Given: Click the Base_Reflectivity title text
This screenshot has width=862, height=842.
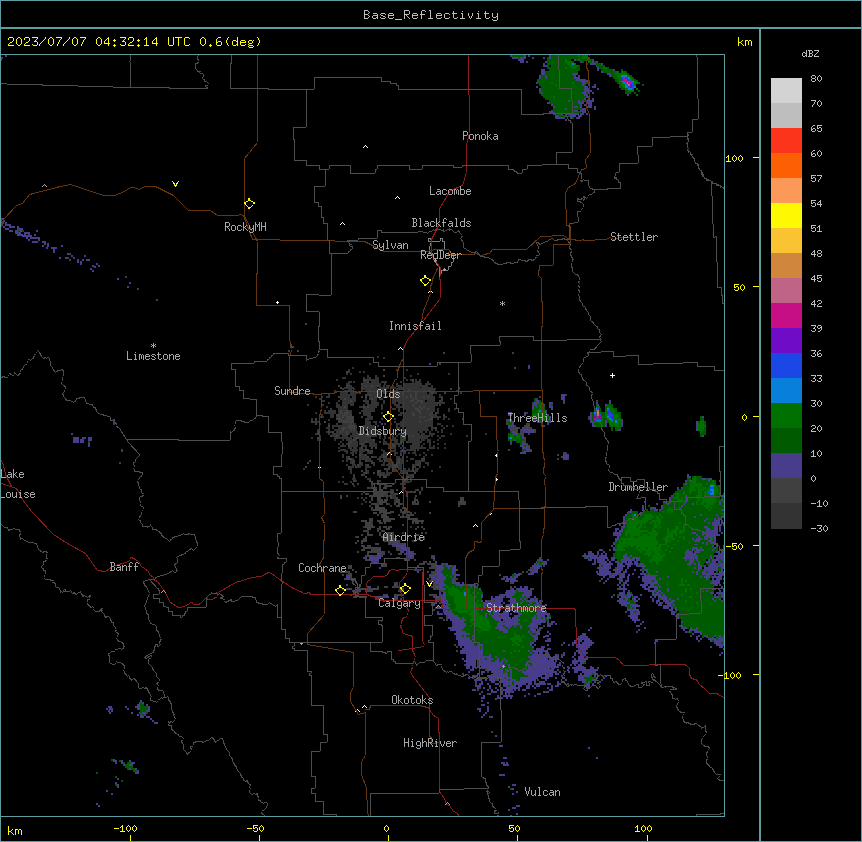Looking at the screenshot, I should pos(431,15).
